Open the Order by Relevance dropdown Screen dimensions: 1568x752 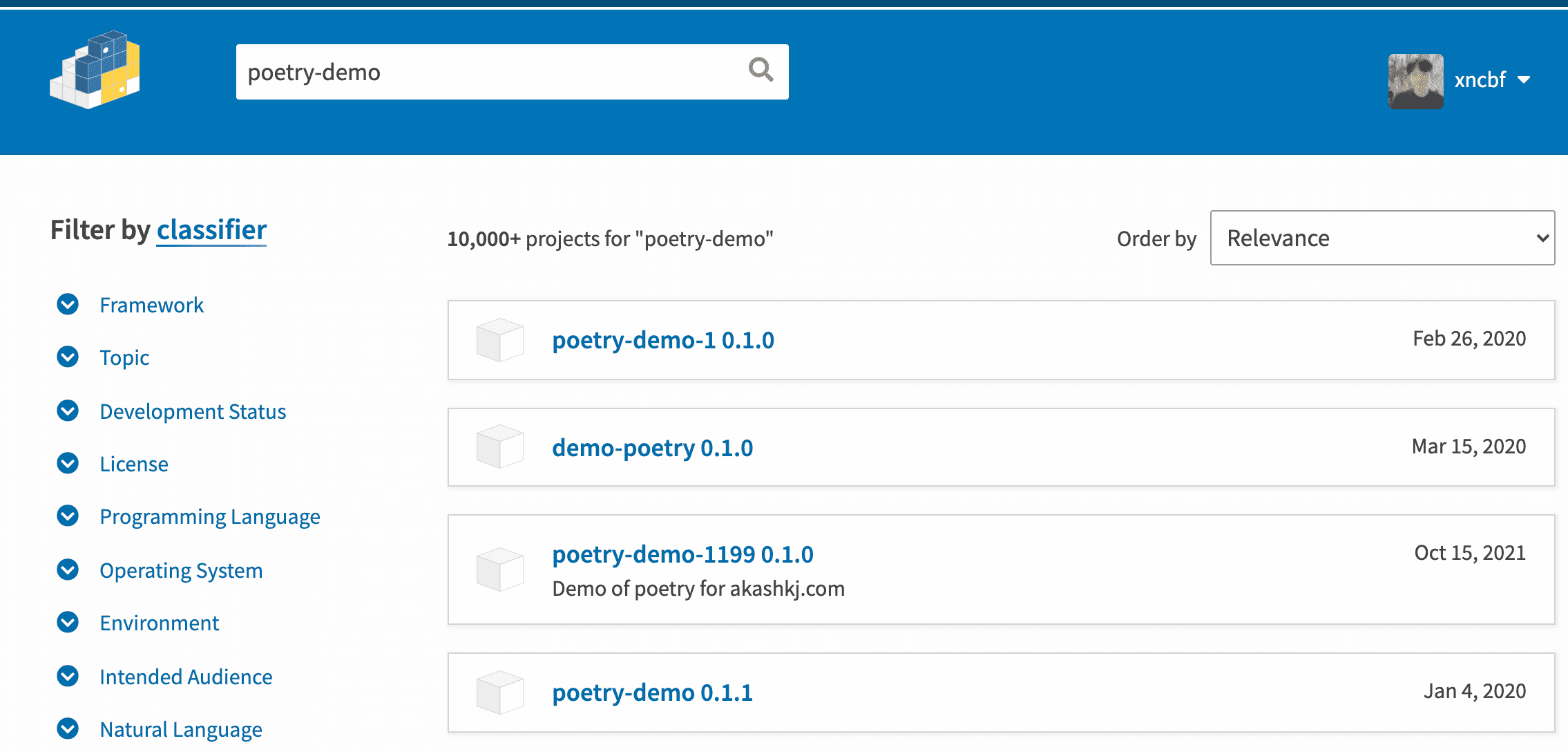(1381, 238)
